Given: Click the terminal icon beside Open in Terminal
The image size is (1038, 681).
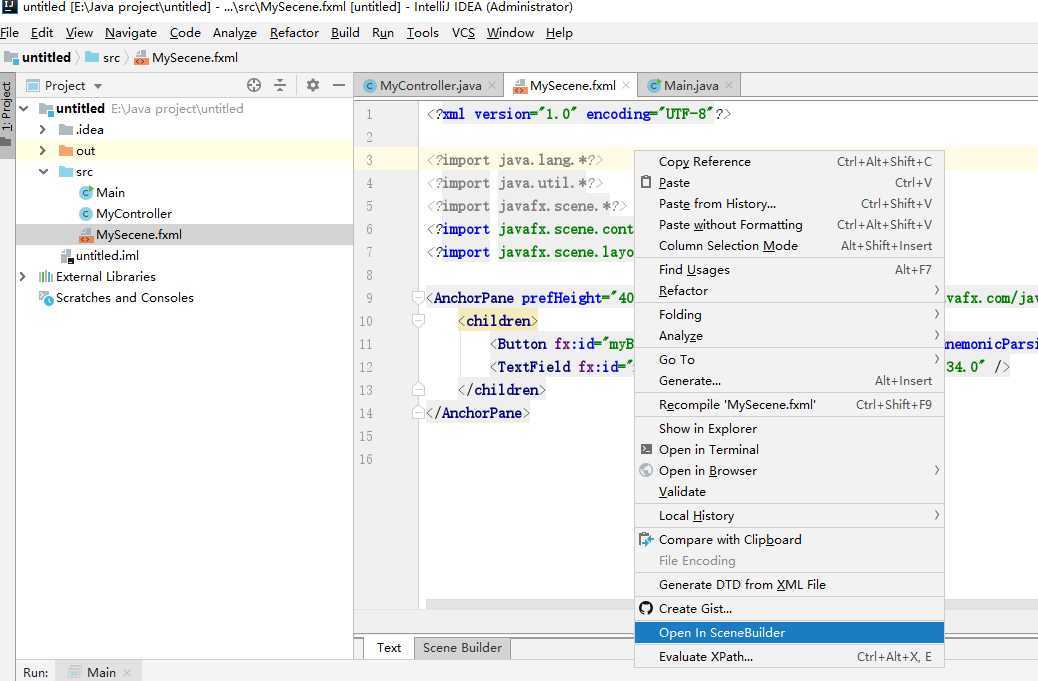Looking at the screenshot, I should pyautogui.click(x=646, y=449).
